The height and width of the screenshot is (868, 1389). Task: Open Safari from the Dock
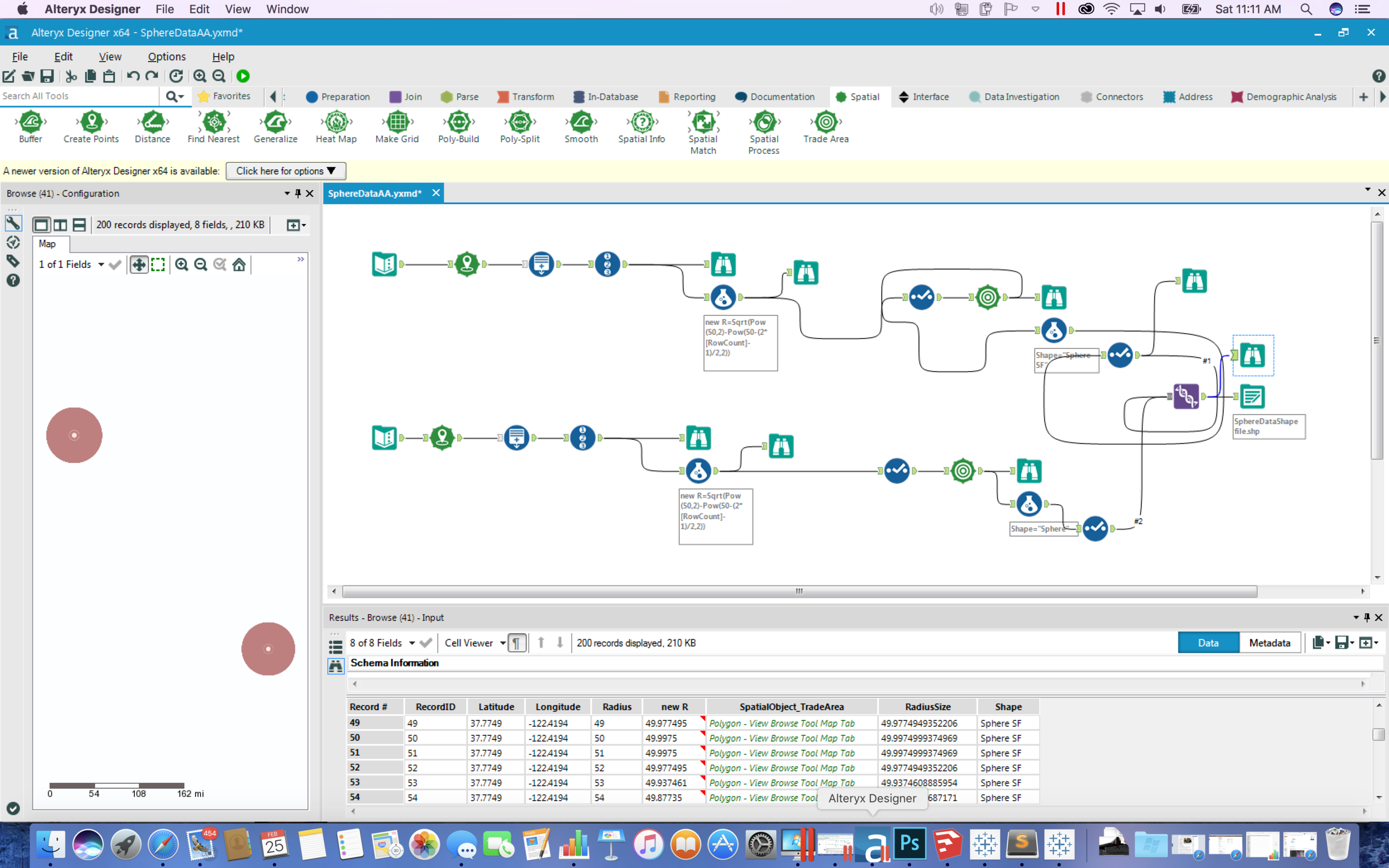(162, 844)
